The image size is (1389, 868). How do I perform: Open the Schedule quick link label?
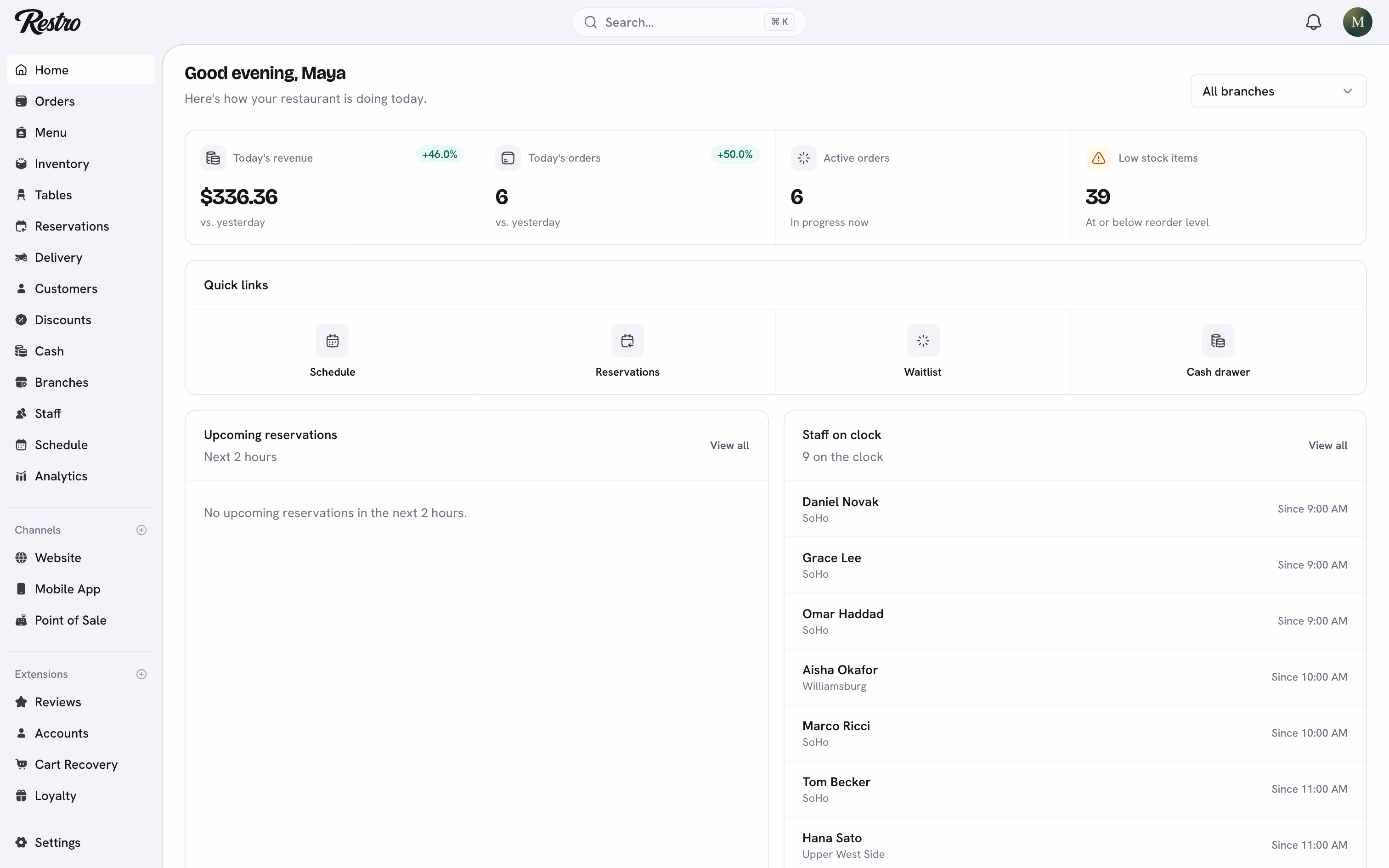click(333, 372)
